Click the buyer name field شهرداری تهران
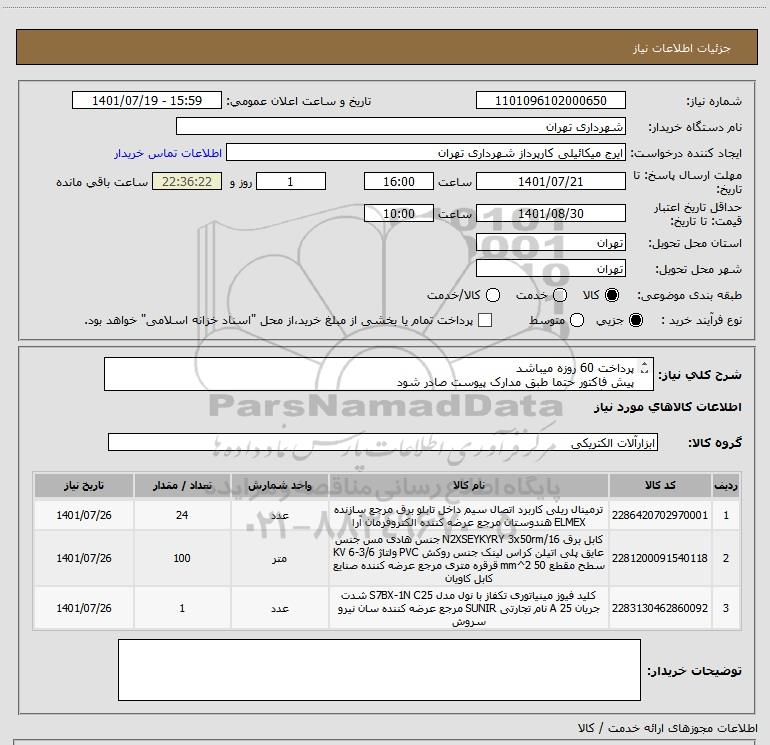Viewport: 770px width, 745px height. 401,126
